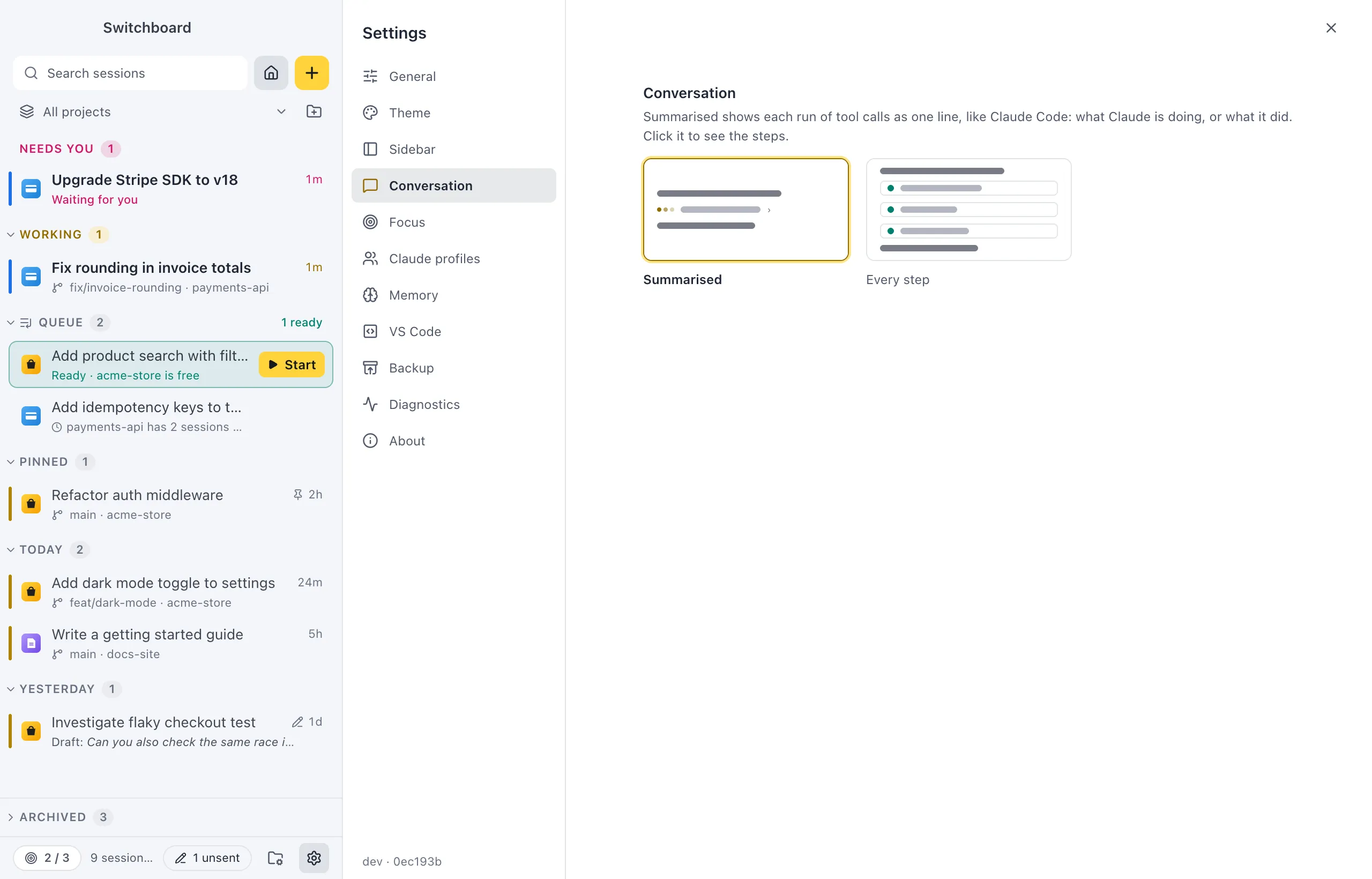This screenshot has width=1372, height=879.
Task: Open the Theme settings section
Action: point(454,113)
